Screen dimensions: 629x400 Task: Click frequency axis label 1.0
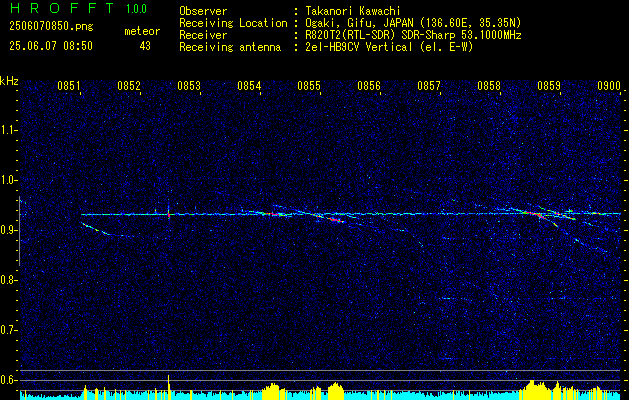(8, 180)
